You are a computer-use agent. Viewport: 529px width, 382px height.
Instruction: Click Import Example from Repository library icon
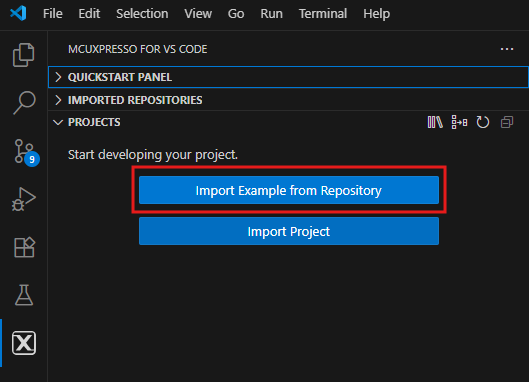(x=435, y=122)
